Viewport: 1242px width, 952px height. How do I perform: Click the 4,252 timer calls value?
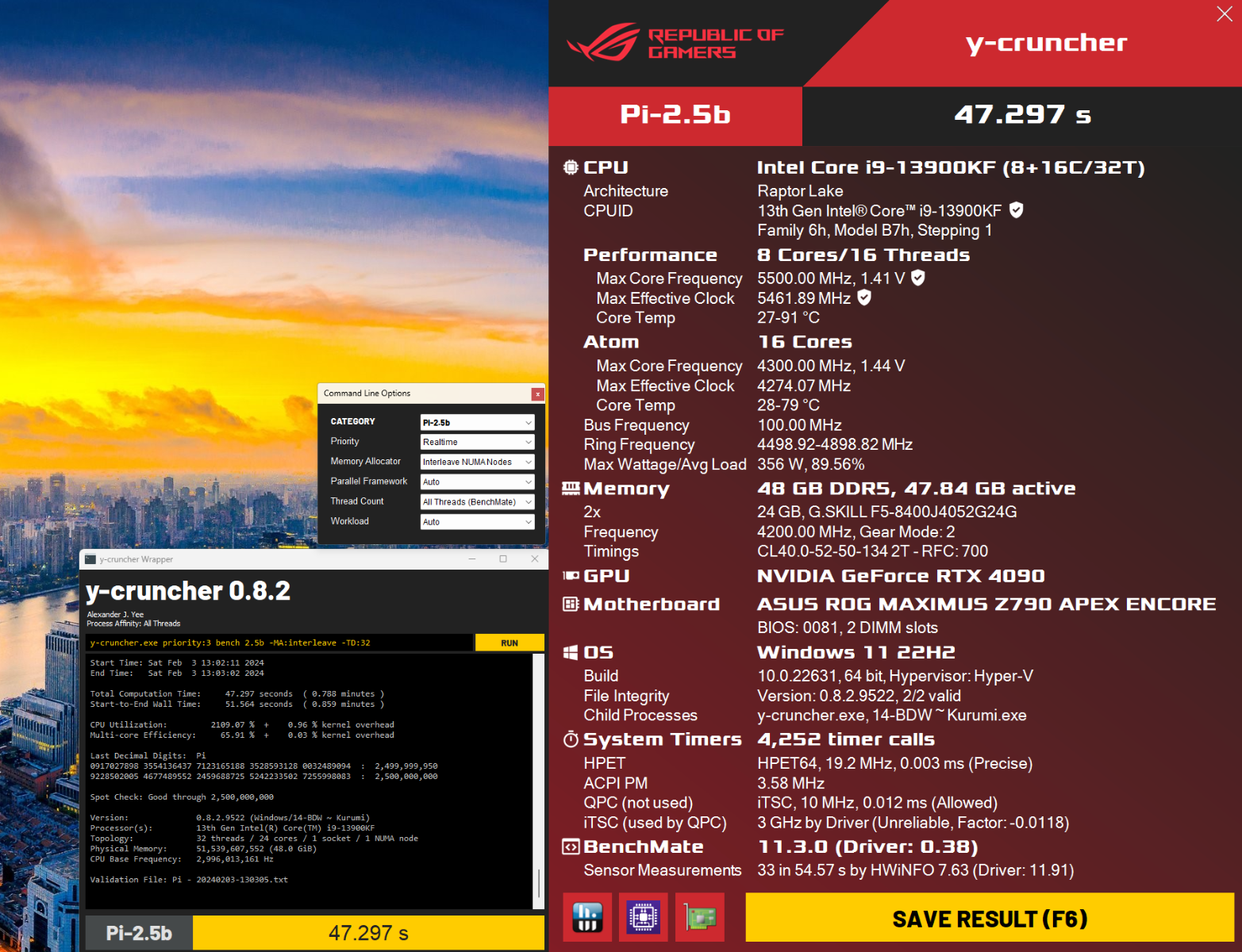[x=846, y=739]
